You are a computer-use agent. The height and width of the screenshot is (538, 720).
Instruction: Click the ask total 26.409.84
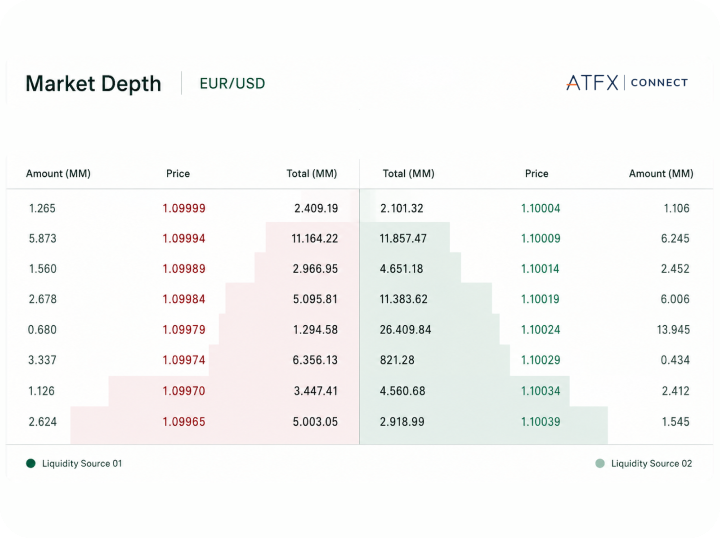click(405, 330)
